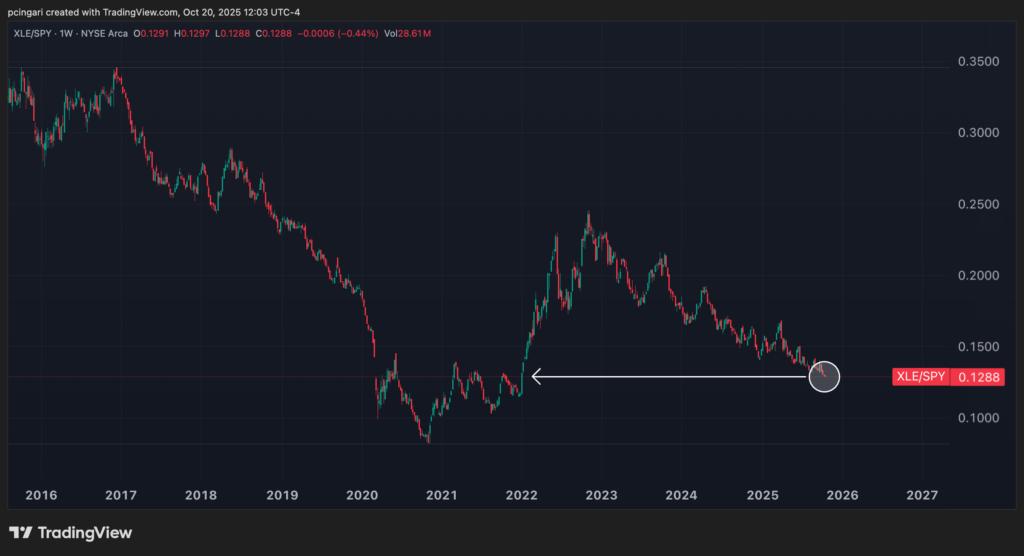Click the white circle annotation on chart
The height and width of the screenshot is (556, 1024).
823,377
